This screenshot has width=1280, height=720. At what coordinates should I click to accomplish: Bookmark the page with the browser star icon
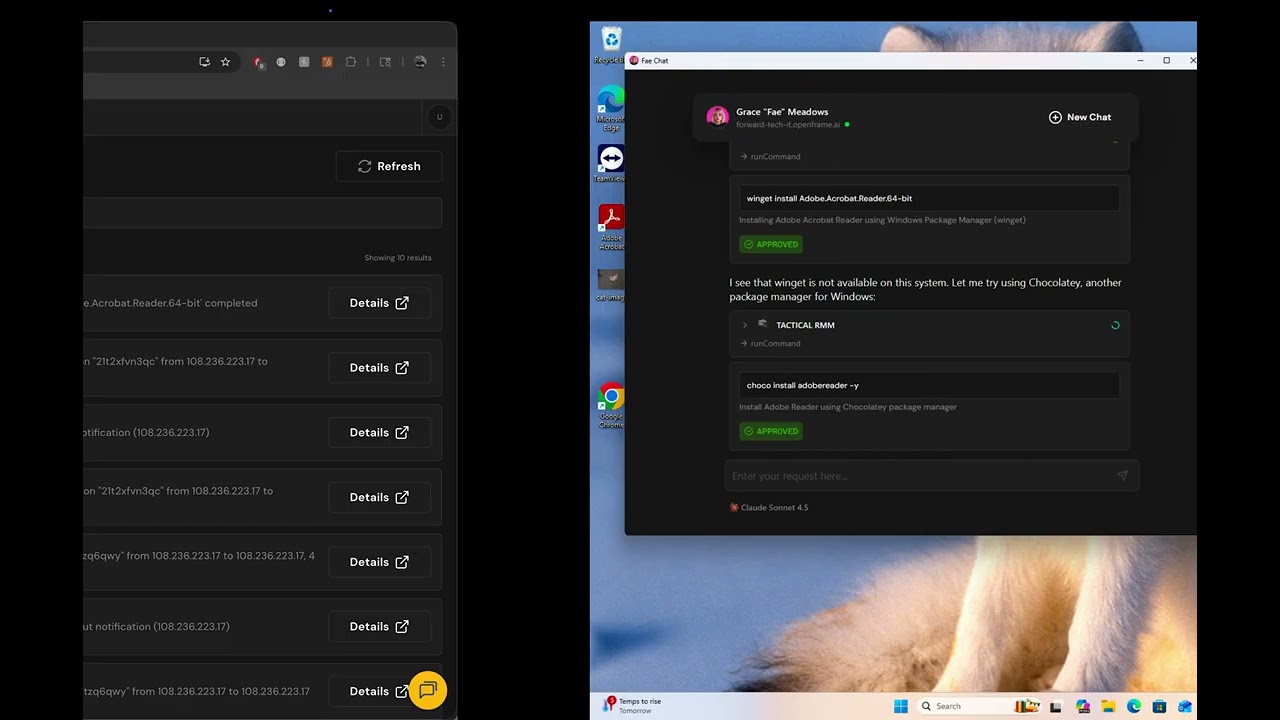tap(225, 62)
